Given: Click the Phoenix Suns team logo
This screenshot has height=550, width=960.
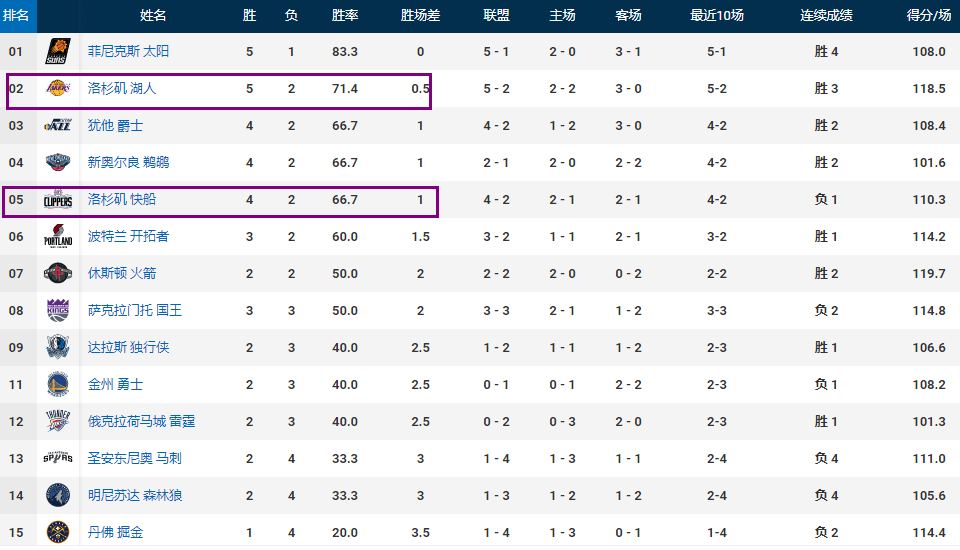Looking at the screenshot, I should (58, 51).
